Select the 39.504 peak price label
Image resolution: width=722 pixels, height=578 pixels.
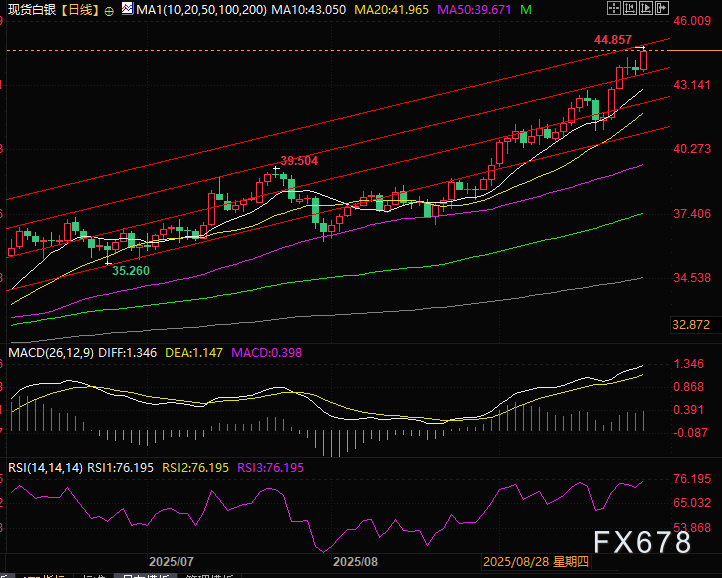point(298,161)
